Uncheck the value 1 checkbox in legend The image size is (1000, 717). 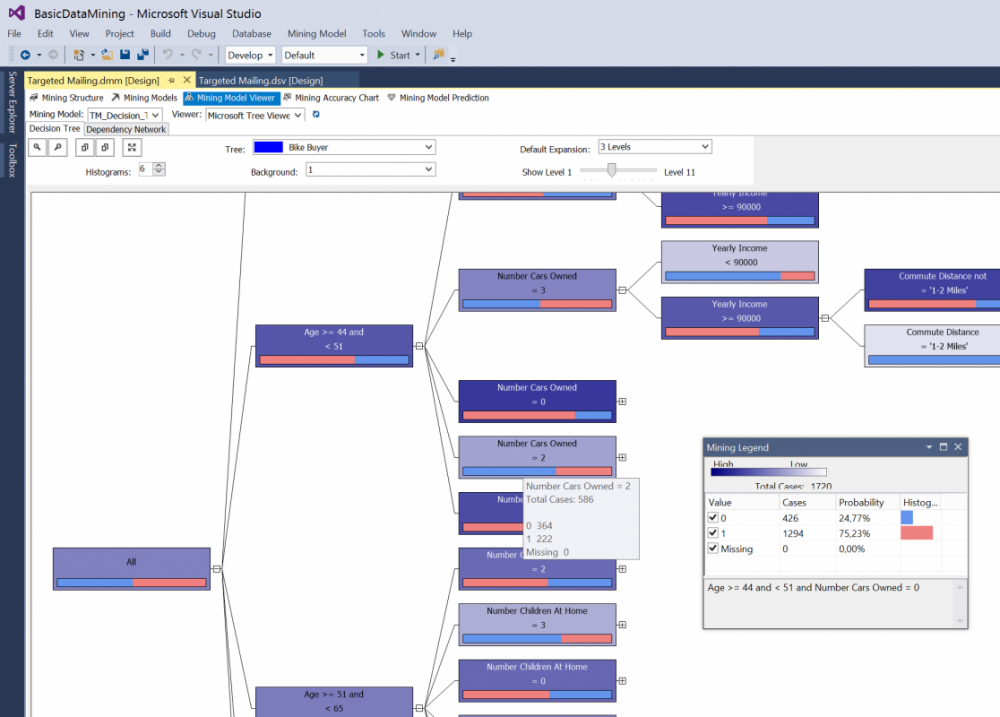point(713,533)
